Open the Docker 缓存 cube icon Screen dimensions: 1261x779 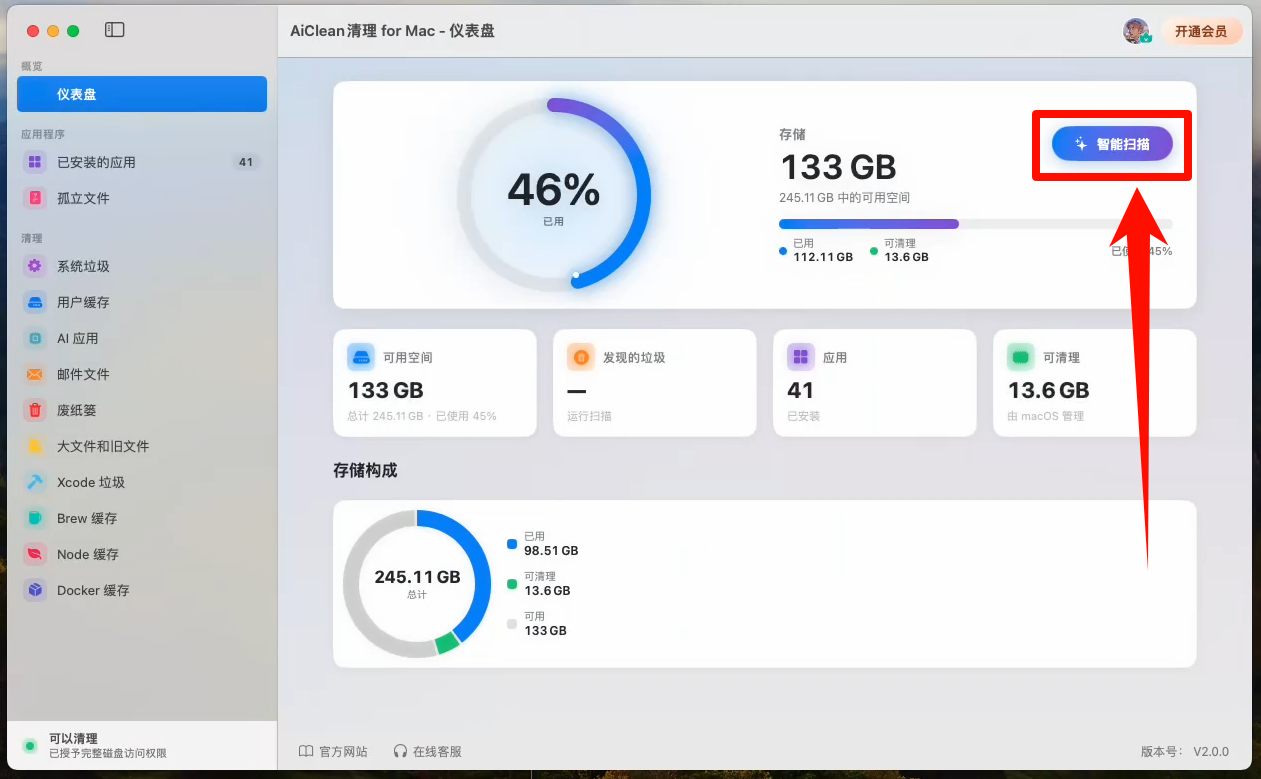35,590
